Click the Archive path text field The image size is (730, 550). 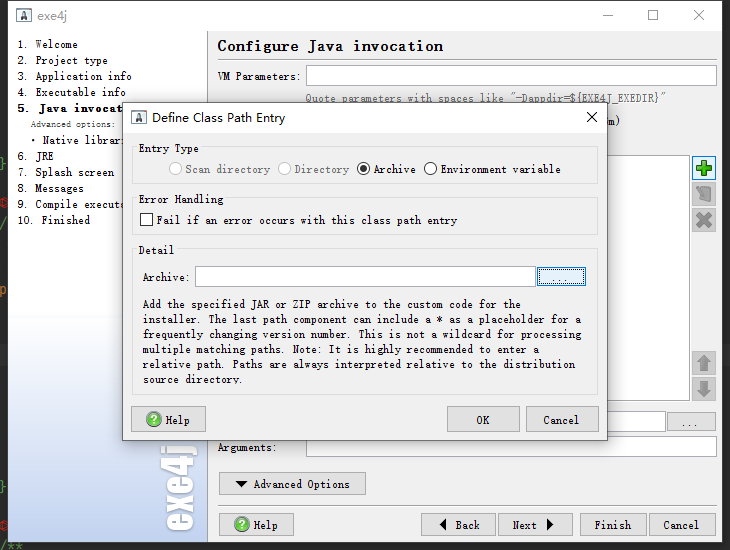(365, 277)
